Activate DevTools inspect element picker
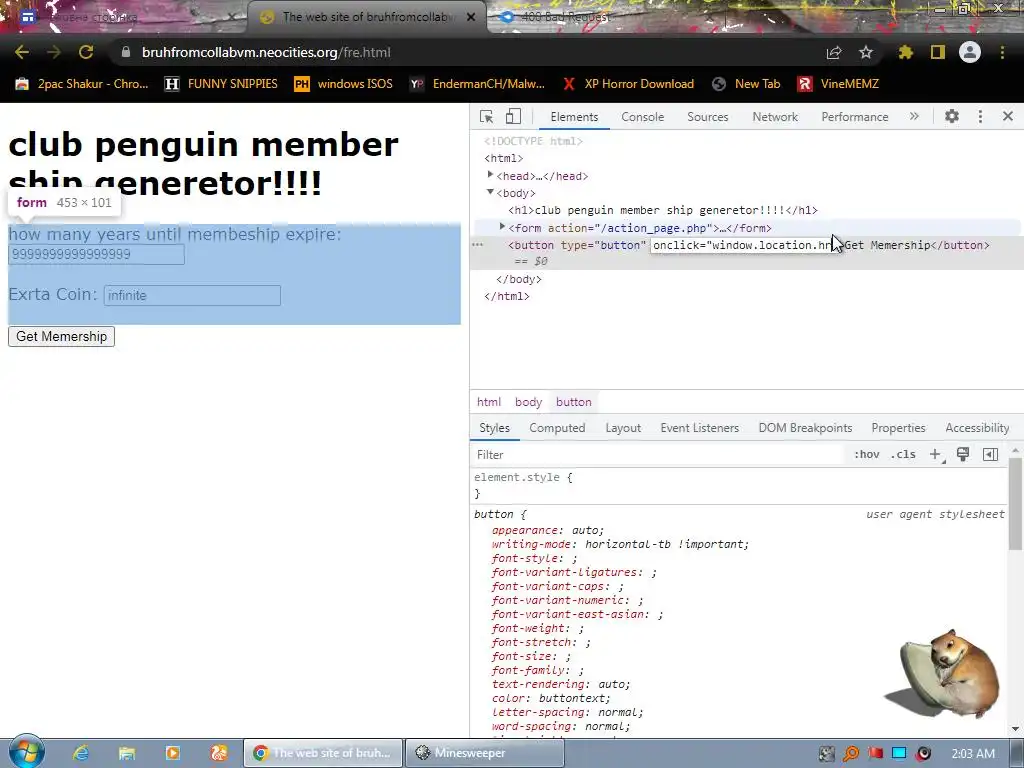This screenshot has height=768, width=1024. [486, 117]
